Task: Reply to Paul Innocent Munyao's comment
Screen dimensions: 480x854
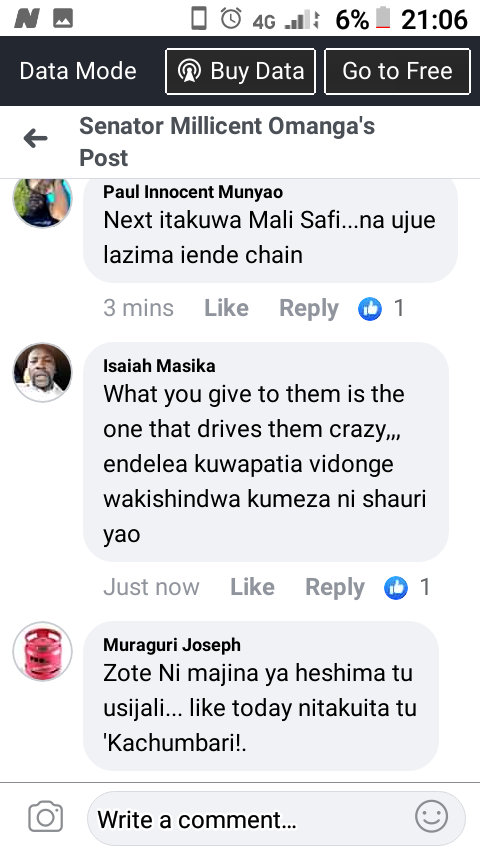Action: [309, 309]
